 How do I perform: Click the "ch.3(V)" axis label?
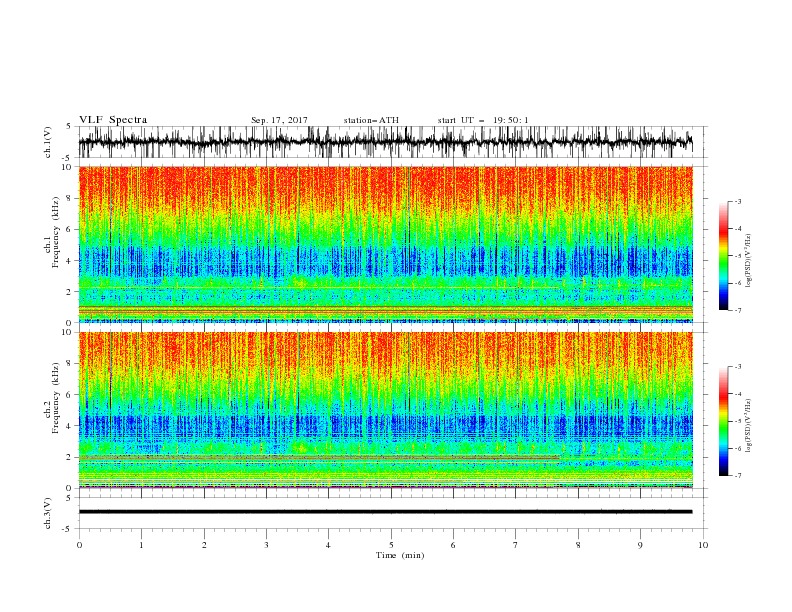point(48,513)
